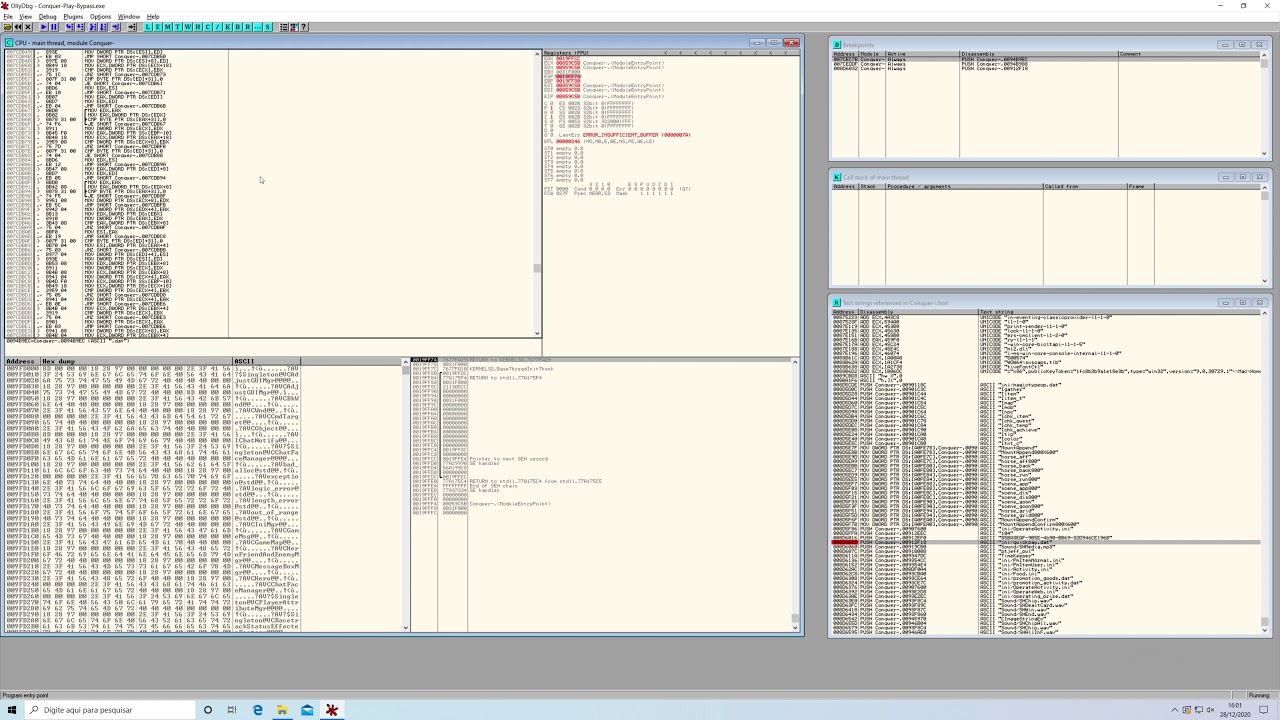The image size is (1280, 720).
Task: Open Run trace with ellipsis button
Action: [258, 27]
